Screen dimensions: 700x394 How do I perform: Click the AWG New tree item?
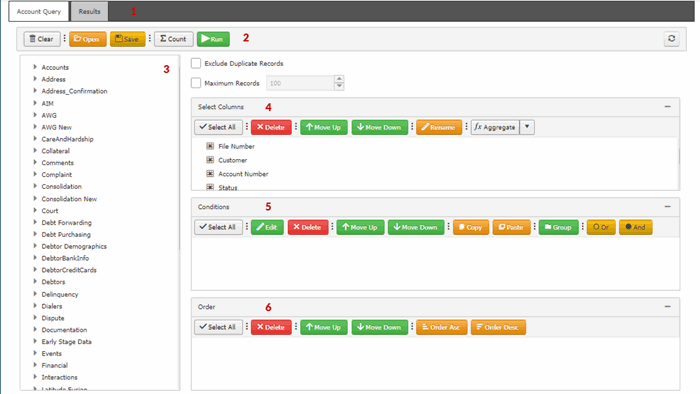click(57, 127)
